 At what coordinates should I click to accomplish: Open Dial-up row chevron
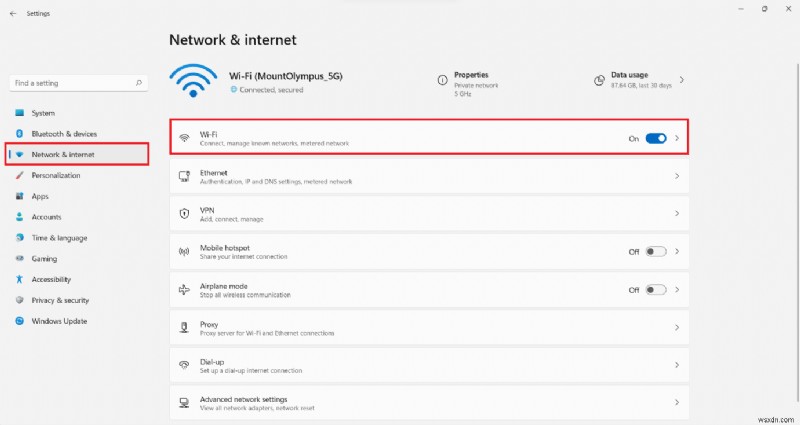click(x=677, y=365)
